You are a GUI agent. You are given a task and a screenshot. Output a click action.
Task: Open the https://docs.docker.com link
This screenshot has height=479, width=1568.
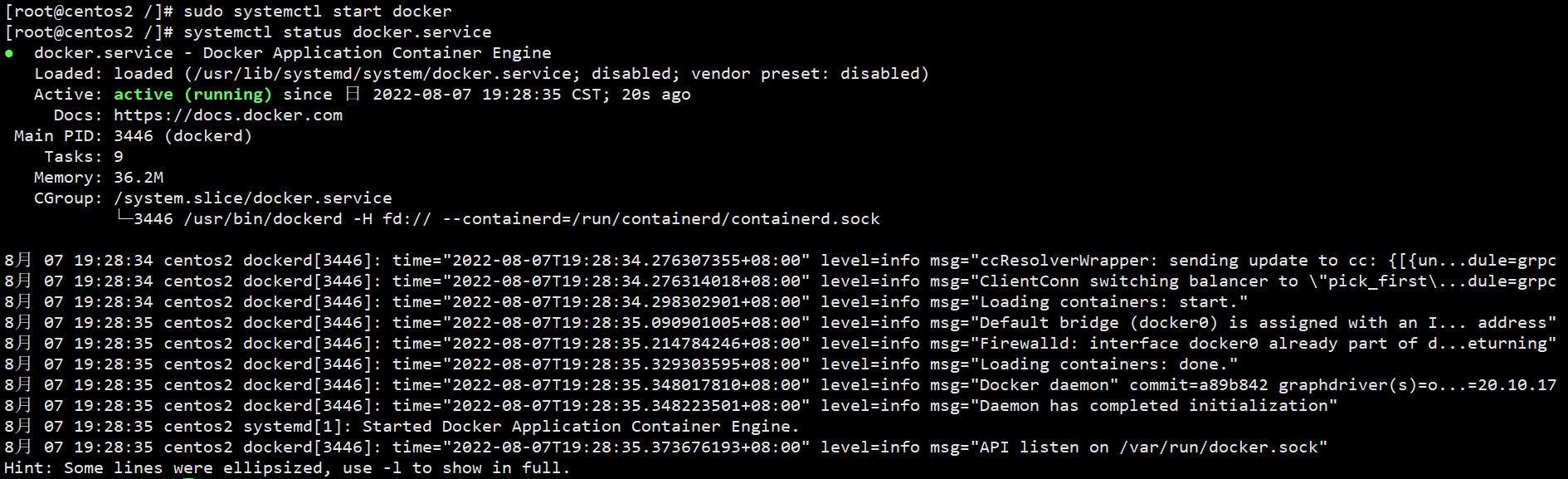tap(228, 115)
